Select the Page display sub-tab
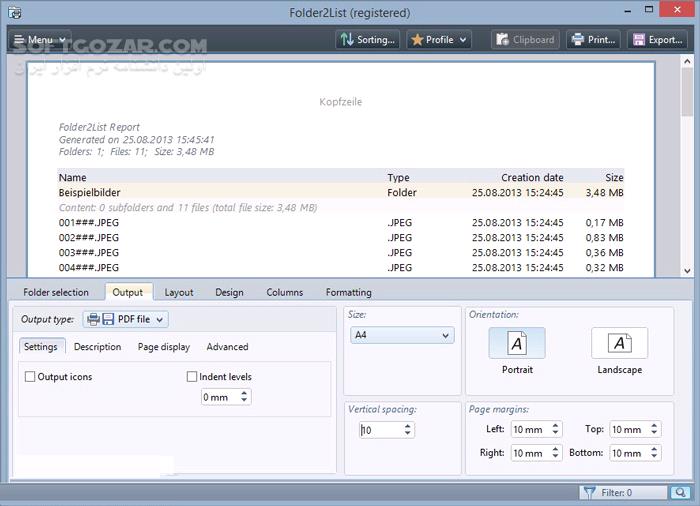Screen dimensions: 700x506 pos(164,347)
